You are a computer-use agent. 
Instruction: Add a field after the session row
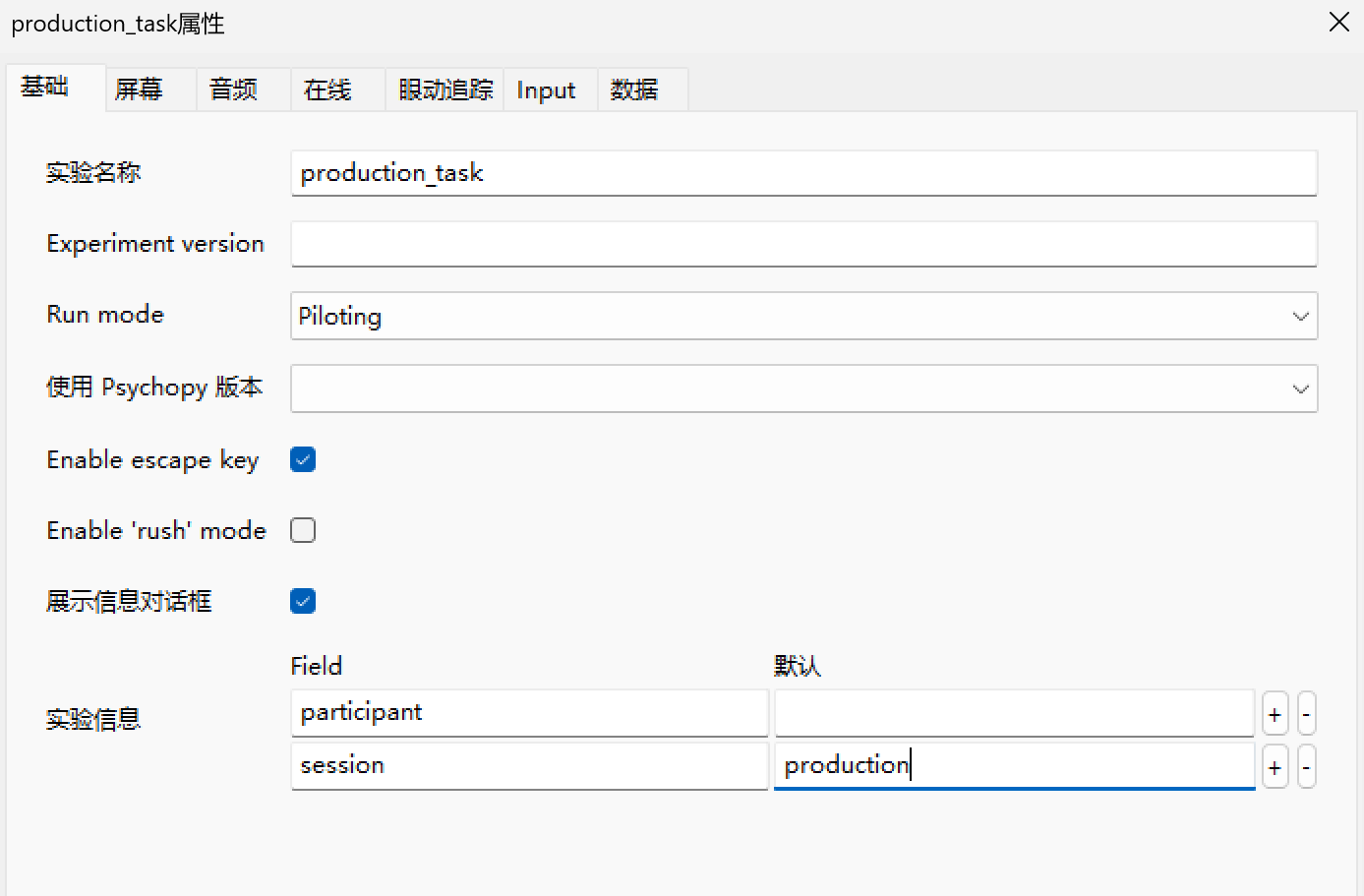pyautogui.click(x=1275, y=767)
